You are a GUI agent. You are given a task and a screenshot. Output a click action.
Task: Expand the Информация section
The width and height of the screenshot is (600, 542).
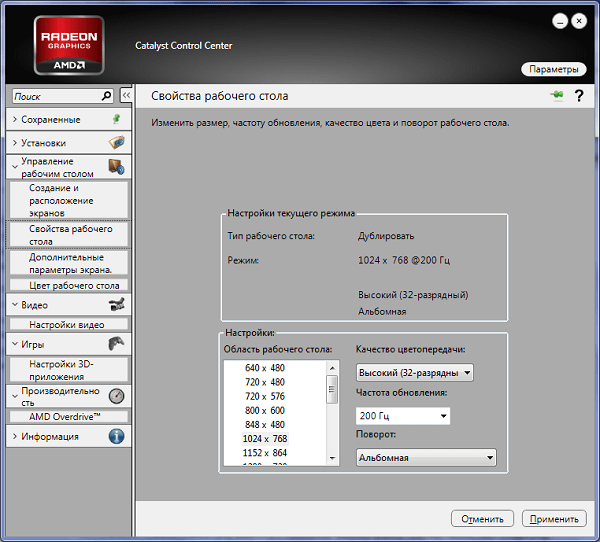coord(15,436)
